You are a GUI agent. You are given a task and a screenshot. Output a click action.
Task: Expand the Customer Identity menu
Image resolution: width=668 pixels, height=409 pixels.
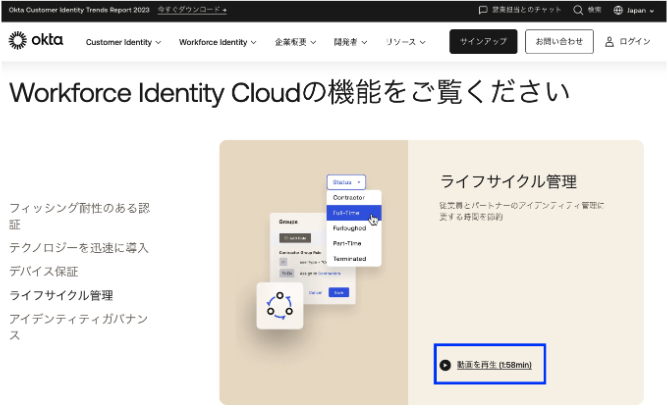123,42
